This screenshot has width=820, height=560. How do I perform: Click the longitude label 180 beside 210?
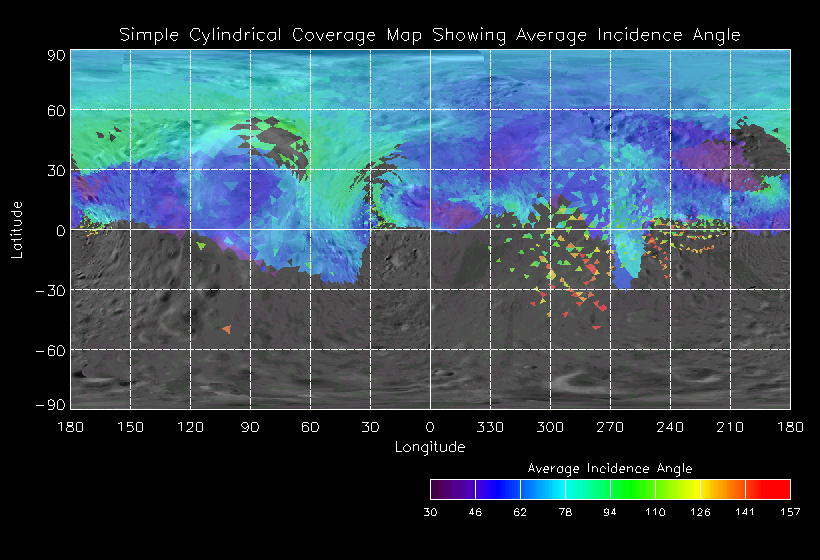[x=790, y=428]
